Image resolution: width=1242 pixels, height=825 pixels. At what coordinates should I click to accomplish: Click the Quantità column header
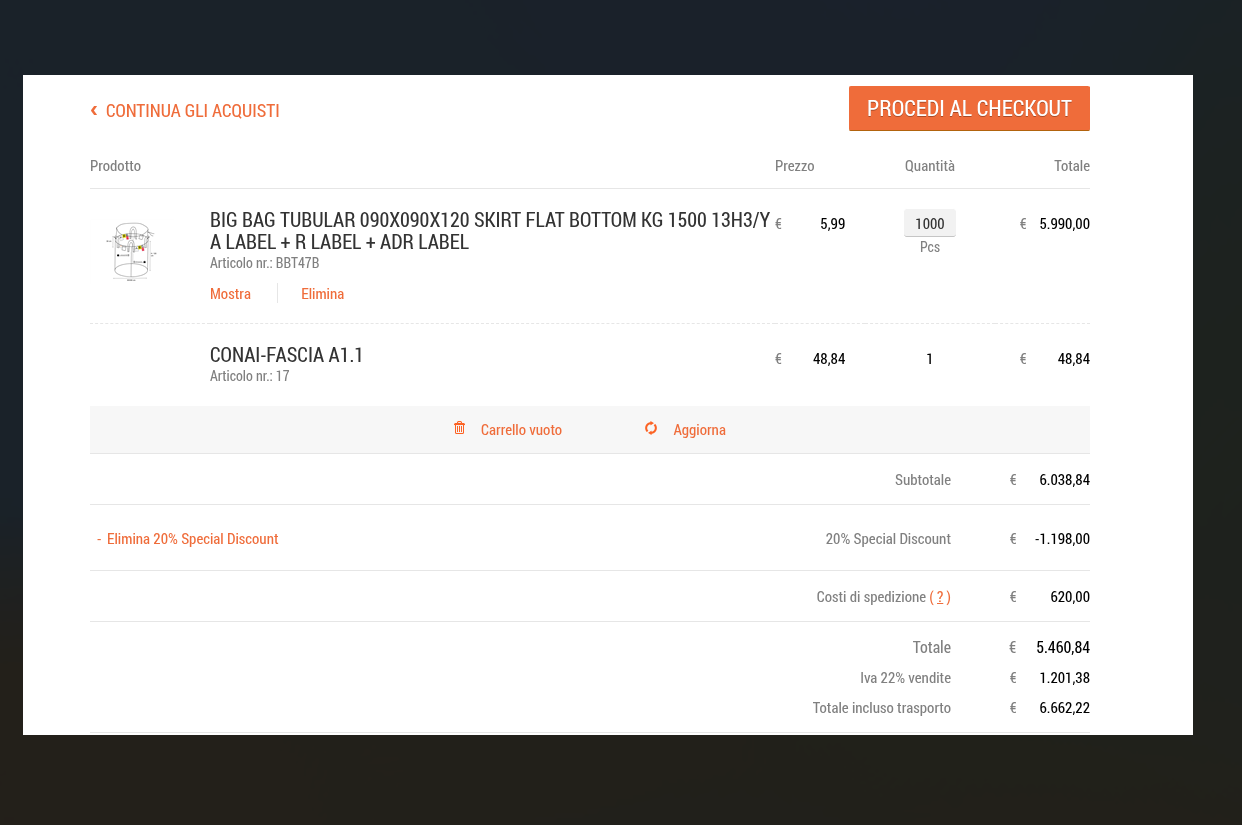[929, 166]
